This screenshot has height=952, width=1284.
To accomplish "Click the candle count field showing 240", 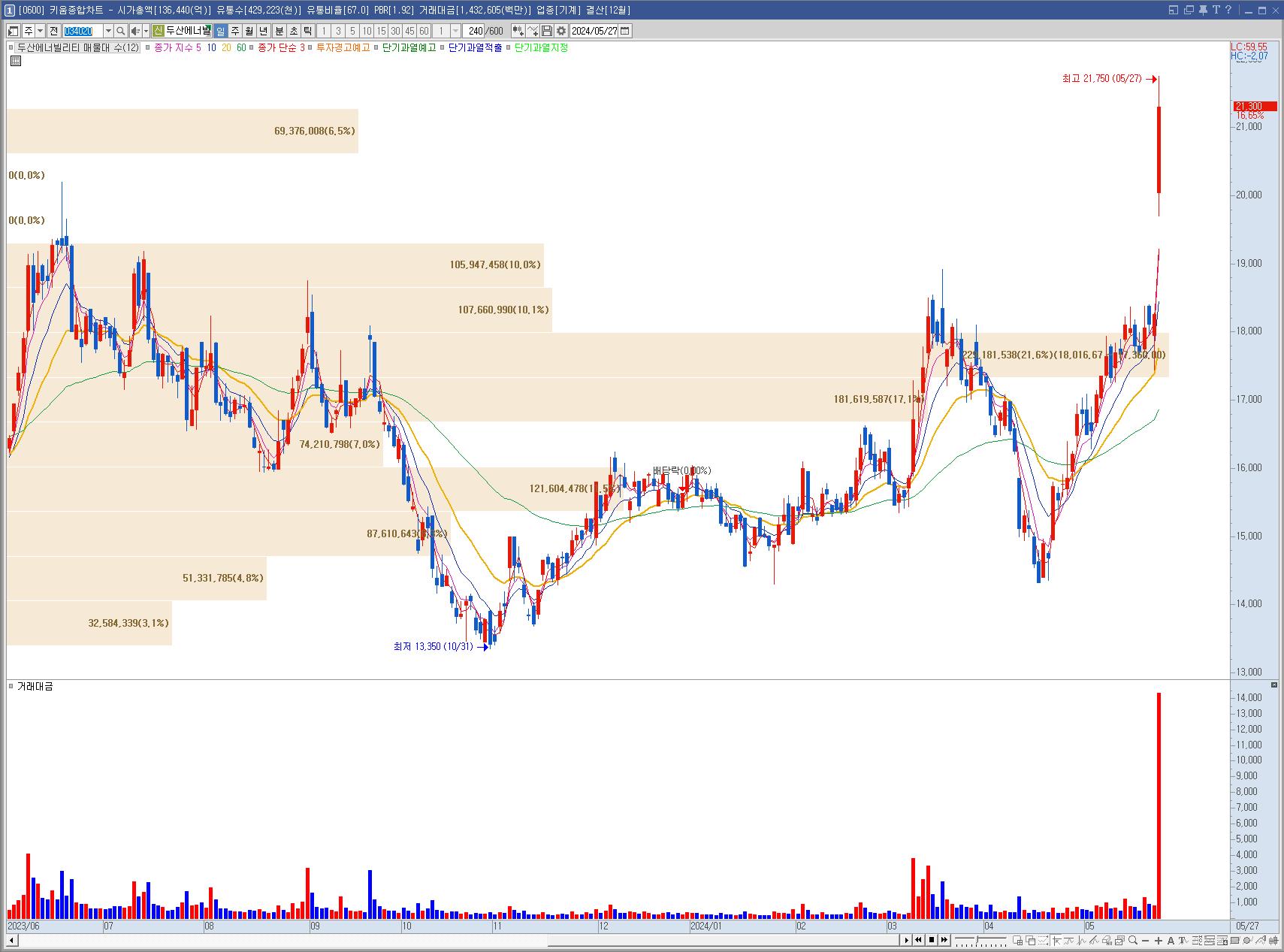I will (x=475, y=31).
